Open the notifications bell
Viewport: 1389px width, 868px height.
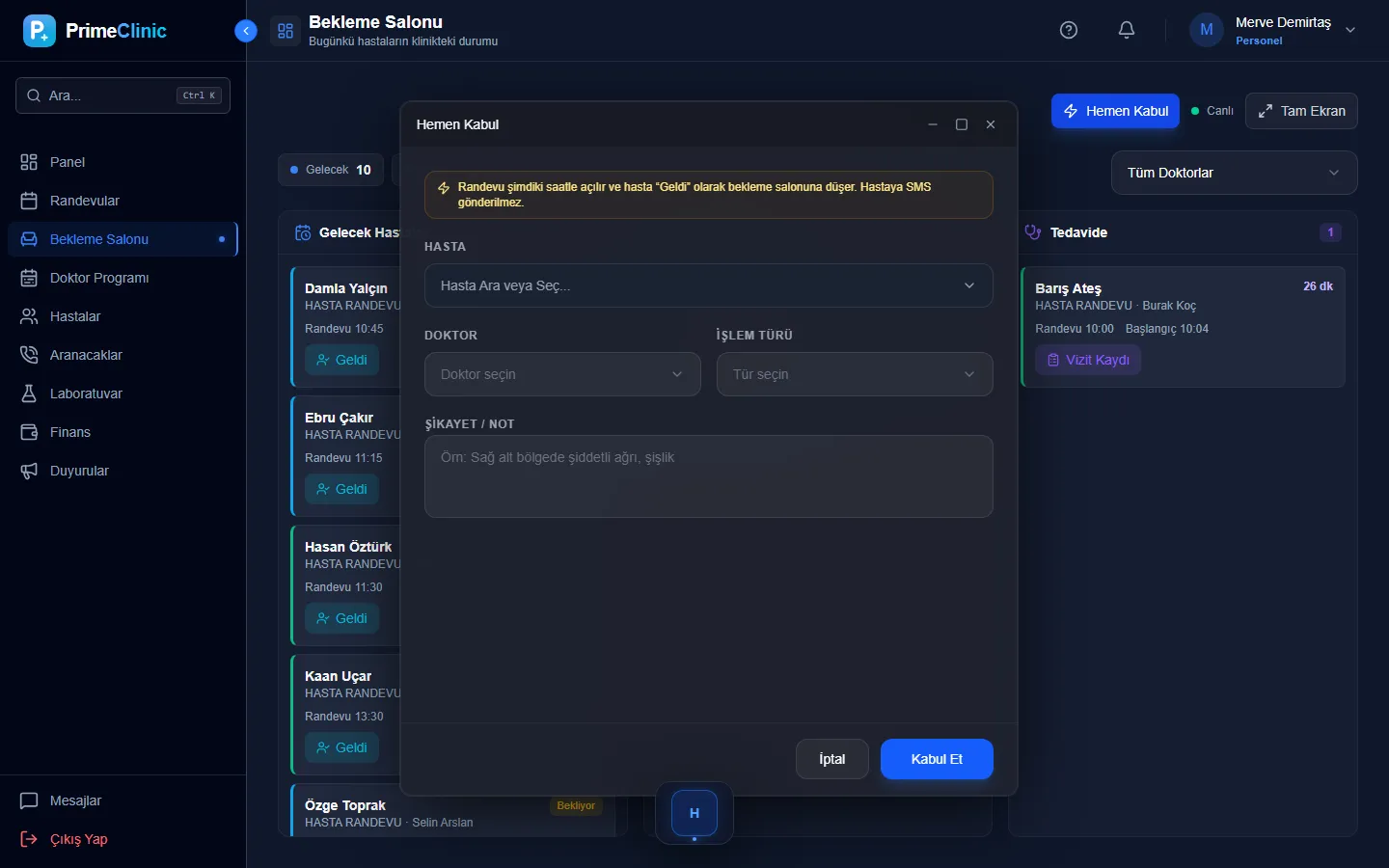tap(1127, 30)
